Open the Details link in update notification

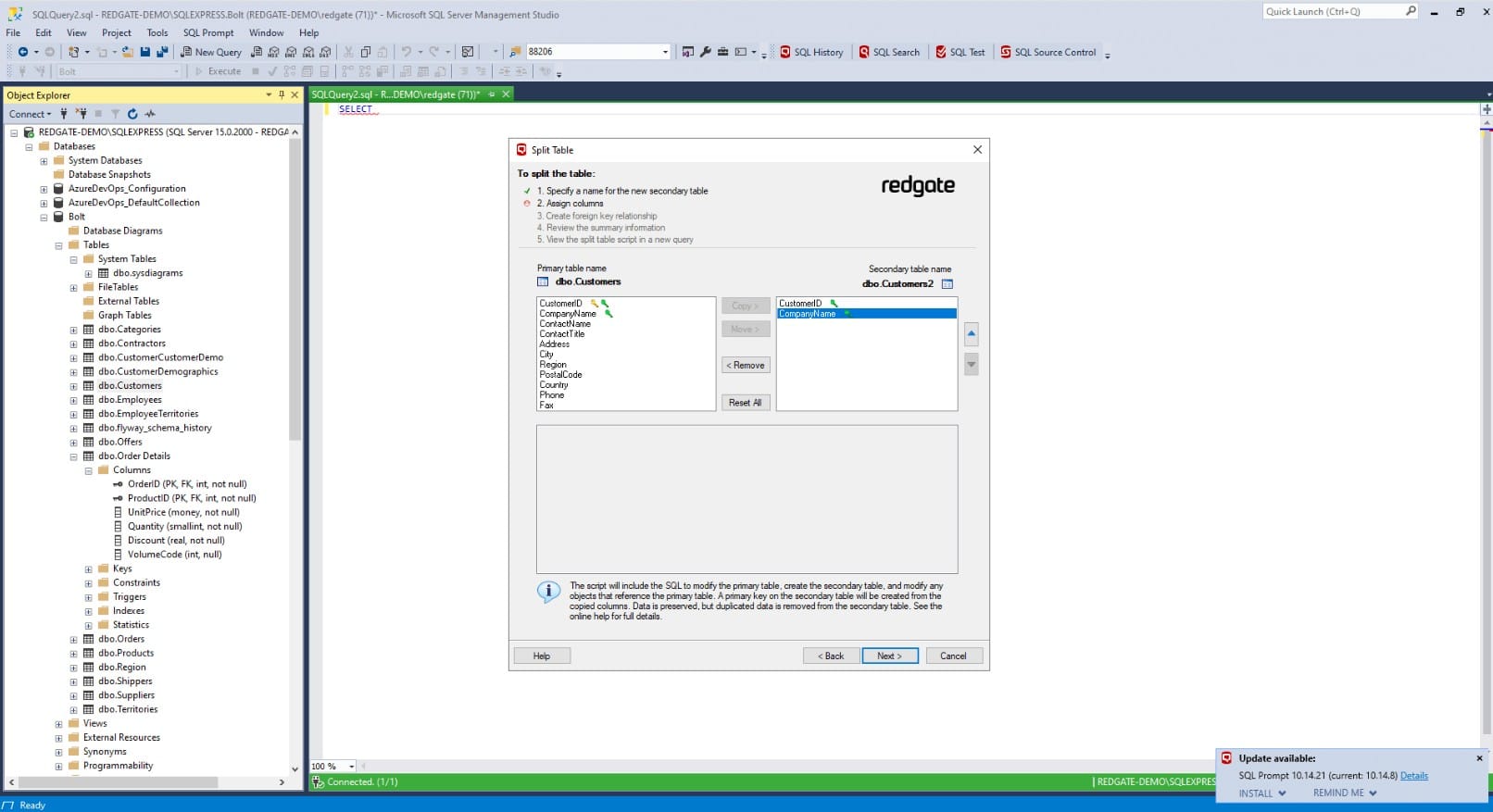(1413, 776)
